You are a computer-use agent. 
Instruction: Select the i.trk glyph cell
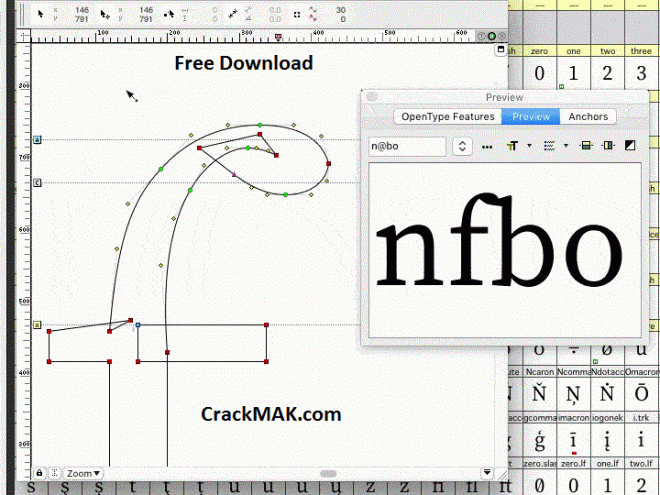pos(641,435)
